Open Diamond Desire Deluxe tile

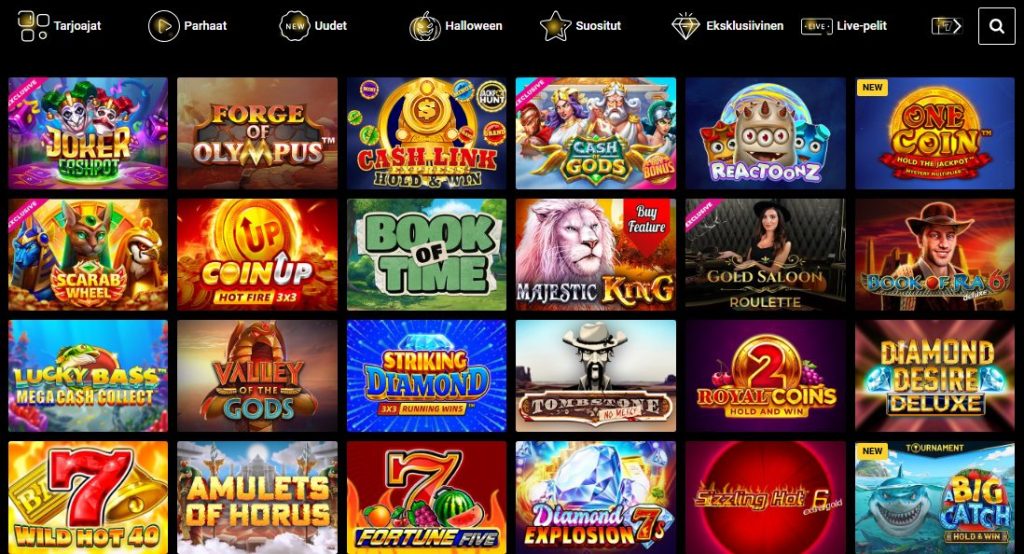click(935, 376)
